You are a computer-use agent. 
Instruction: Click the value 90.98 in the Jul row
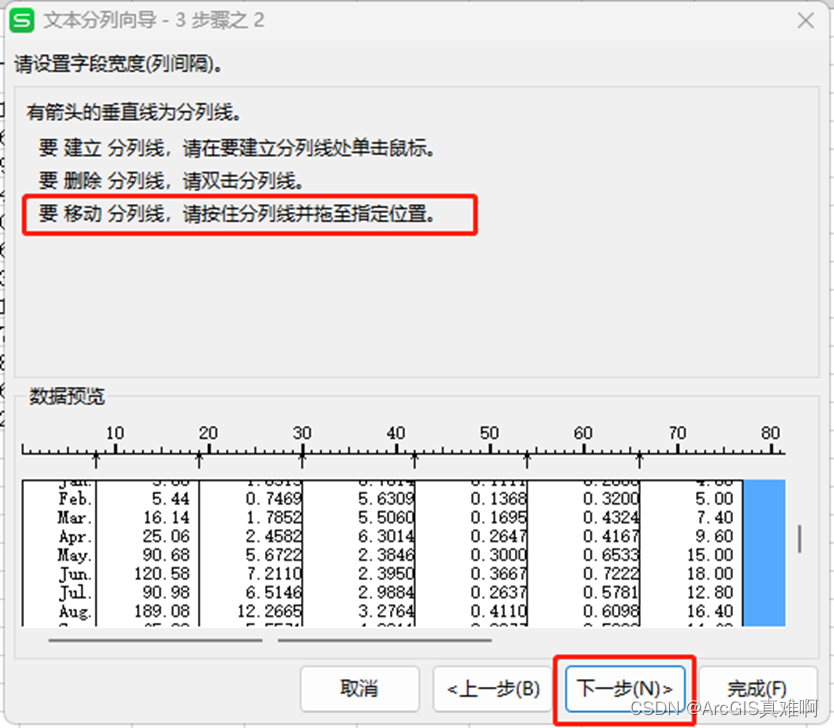[166, 592]
